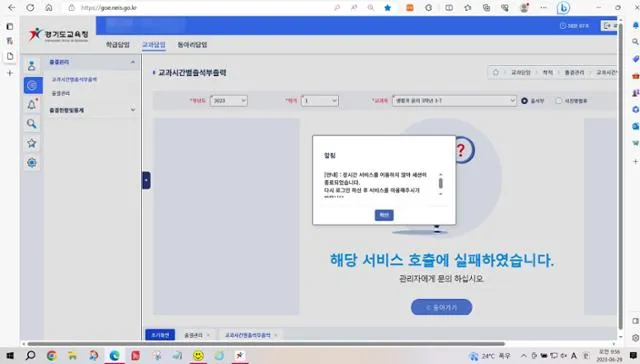Collapse the 출결관리 menu section

(x=133, y=62)
